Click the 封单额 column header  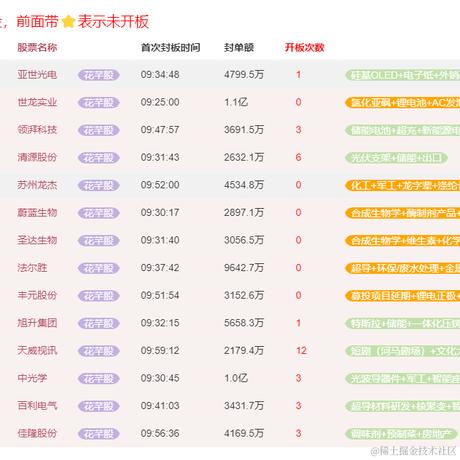click(x=239, y=47)
